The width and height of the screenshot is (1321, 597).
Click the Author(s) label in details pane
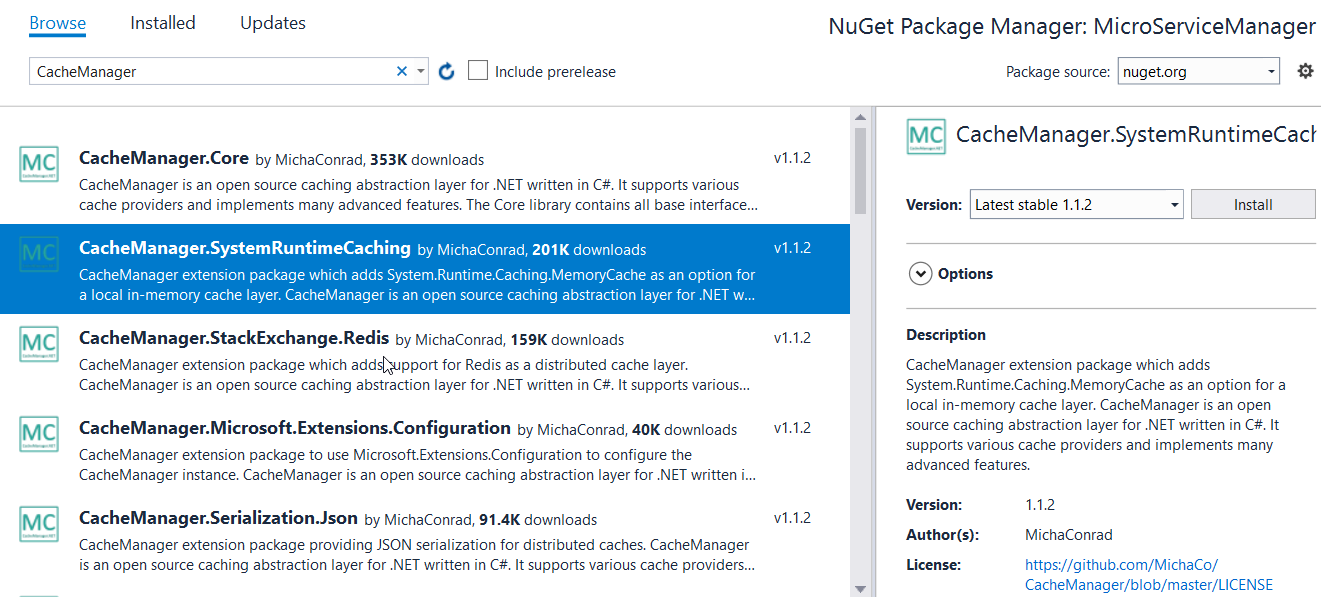pyautogui.click(x=942, y=535)
